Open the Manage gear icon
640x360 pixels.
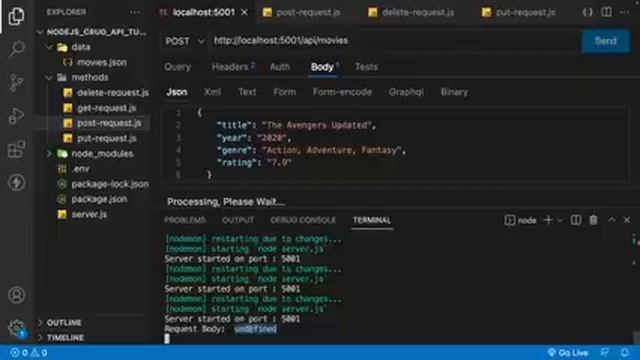pyautogui.click(x=16, y=327)
